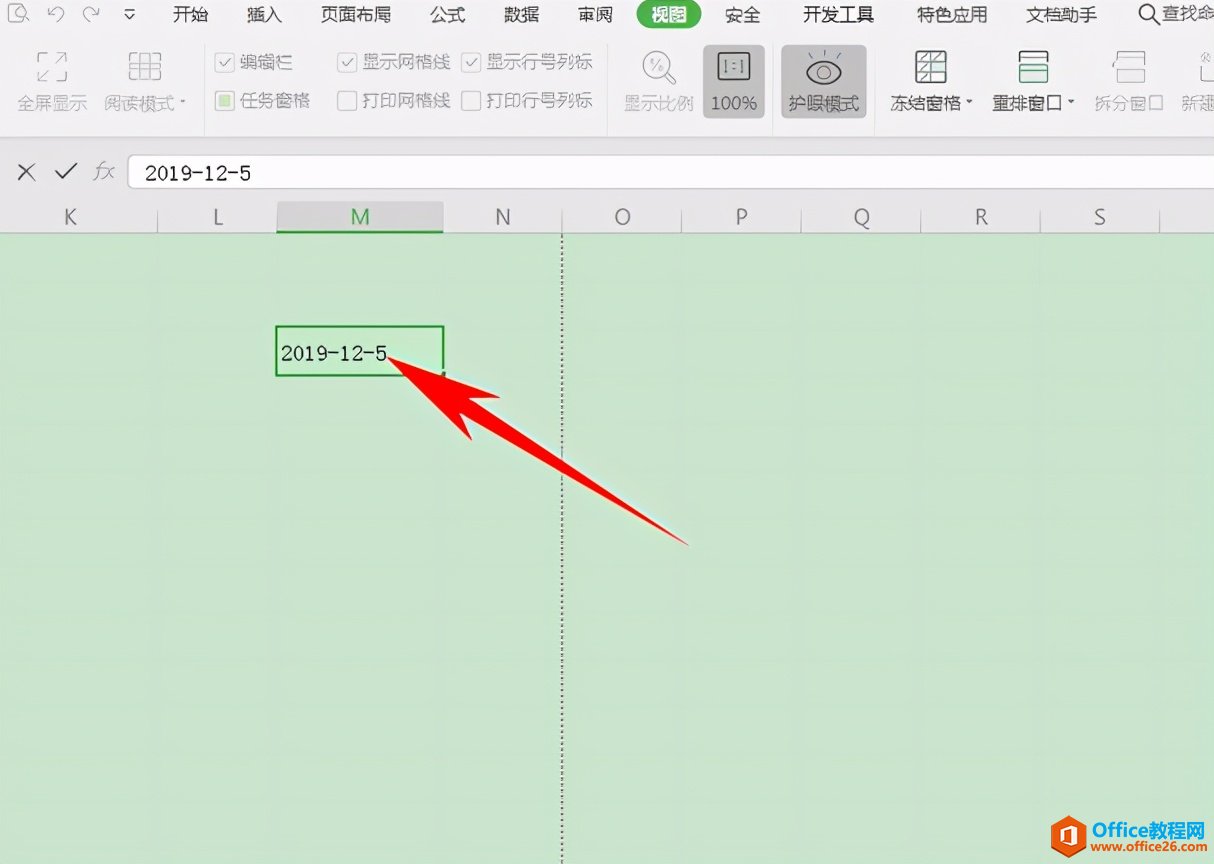Switch to the 插入 tab
The height and width of the screenshot is (864, 1214).
pyautogui.click(x=264, y=15)
